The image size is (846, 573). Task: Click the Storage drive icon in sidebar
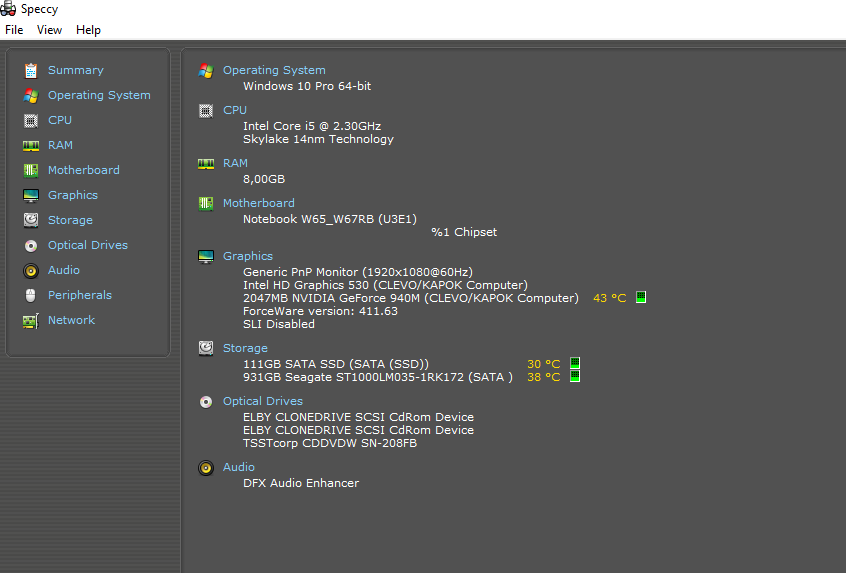click(x=31, y=220)
